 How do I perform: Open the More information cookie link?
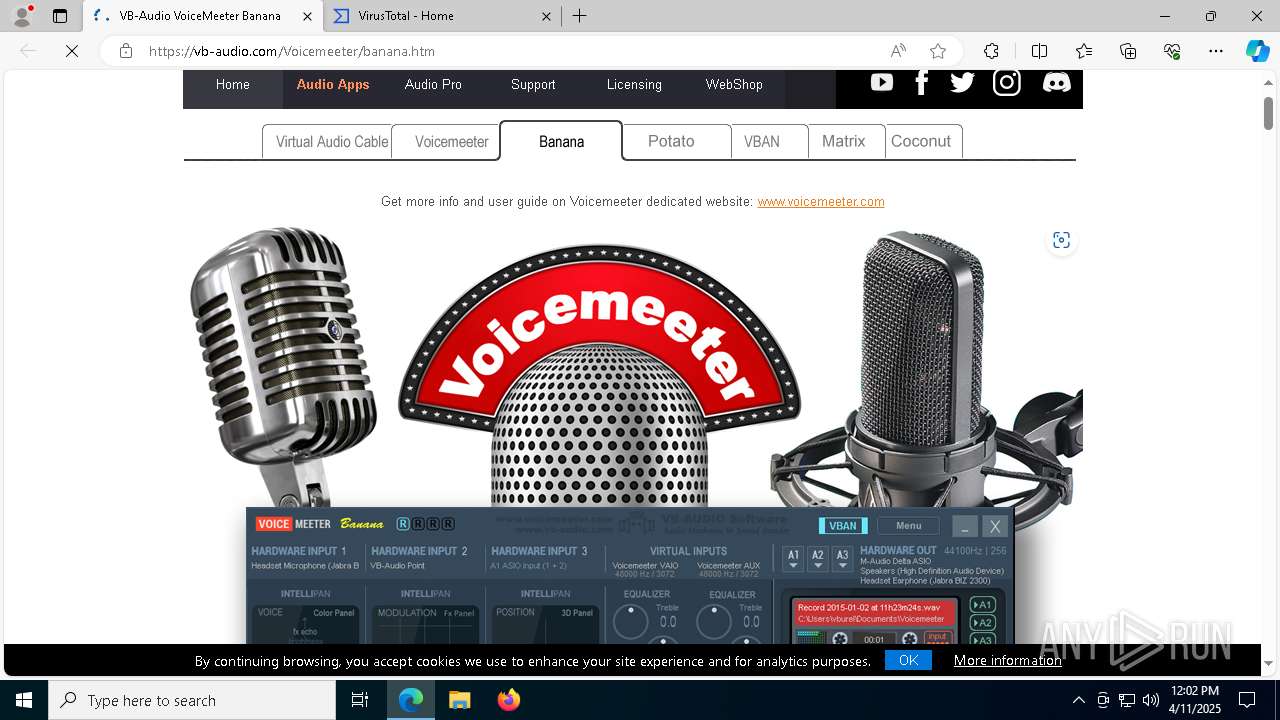tap(1008, 660)
